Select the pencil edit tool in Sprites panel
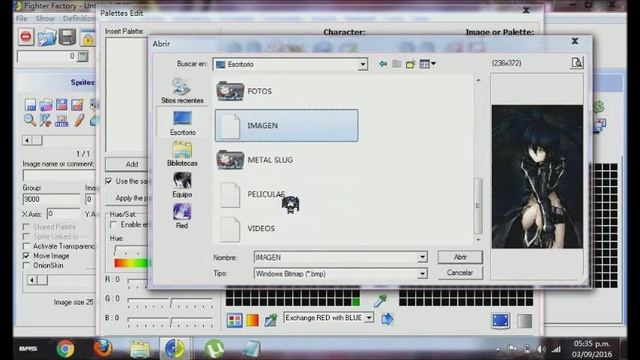The image size is (640, 360). coord(79,120)
